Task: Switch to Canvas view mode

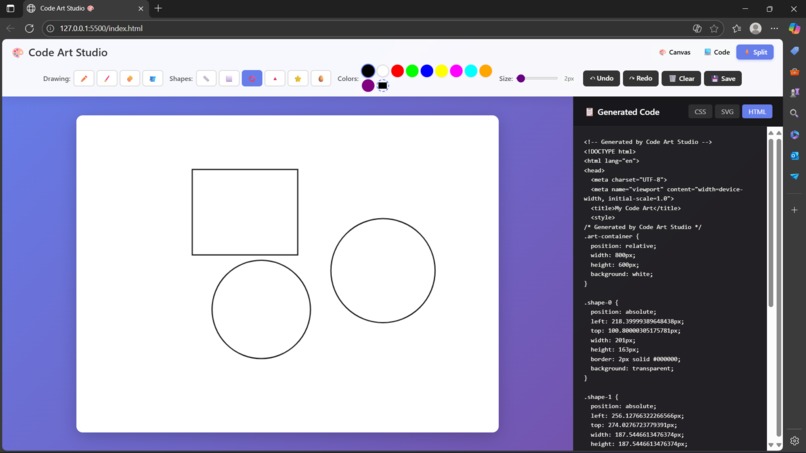Action: [675, 52]
